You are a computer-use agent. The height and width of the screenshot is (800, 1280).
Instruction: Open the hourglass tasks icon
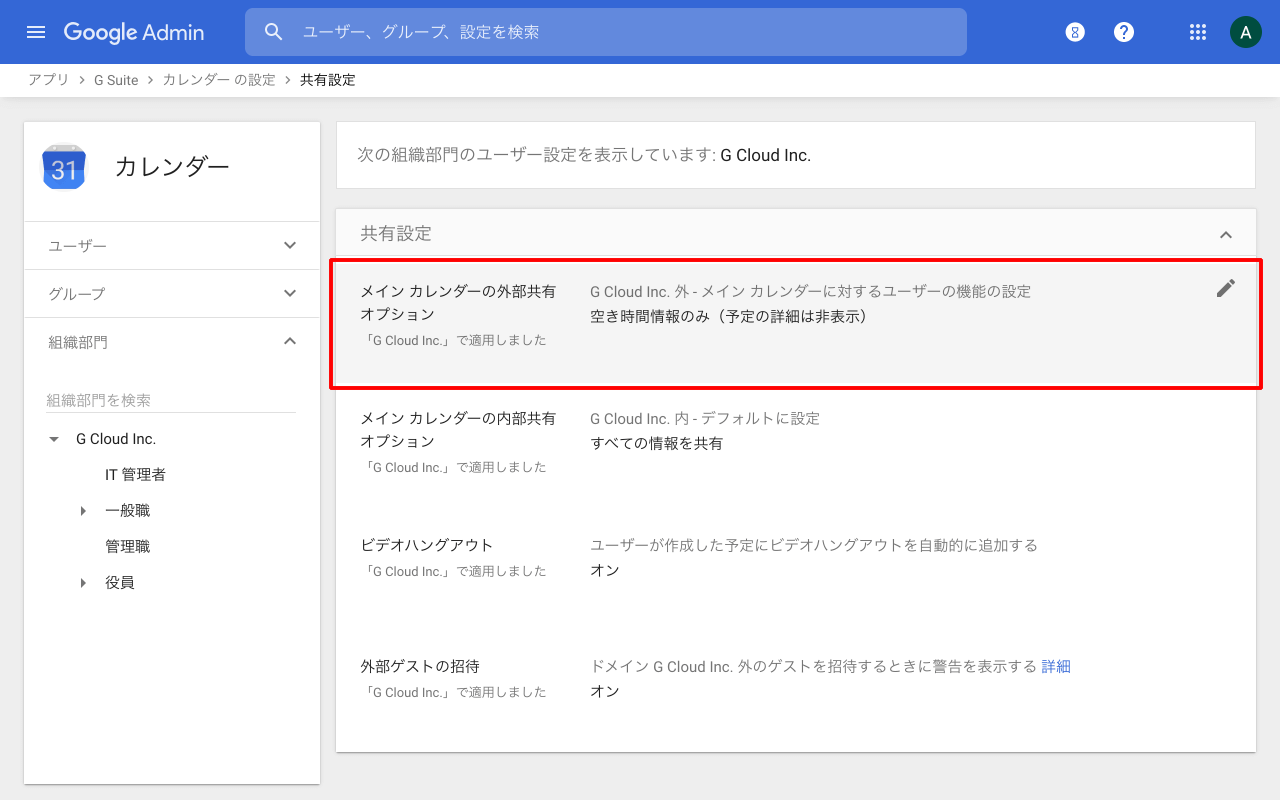coord(1075,32)
